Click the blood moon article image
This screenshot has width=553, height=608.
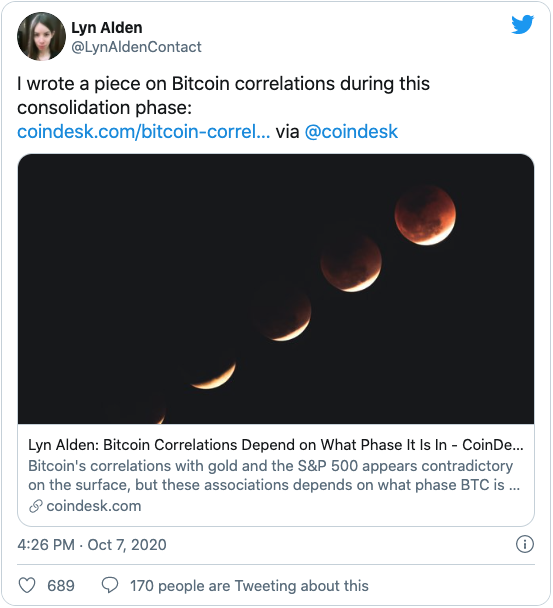click(x=276, y=289)
